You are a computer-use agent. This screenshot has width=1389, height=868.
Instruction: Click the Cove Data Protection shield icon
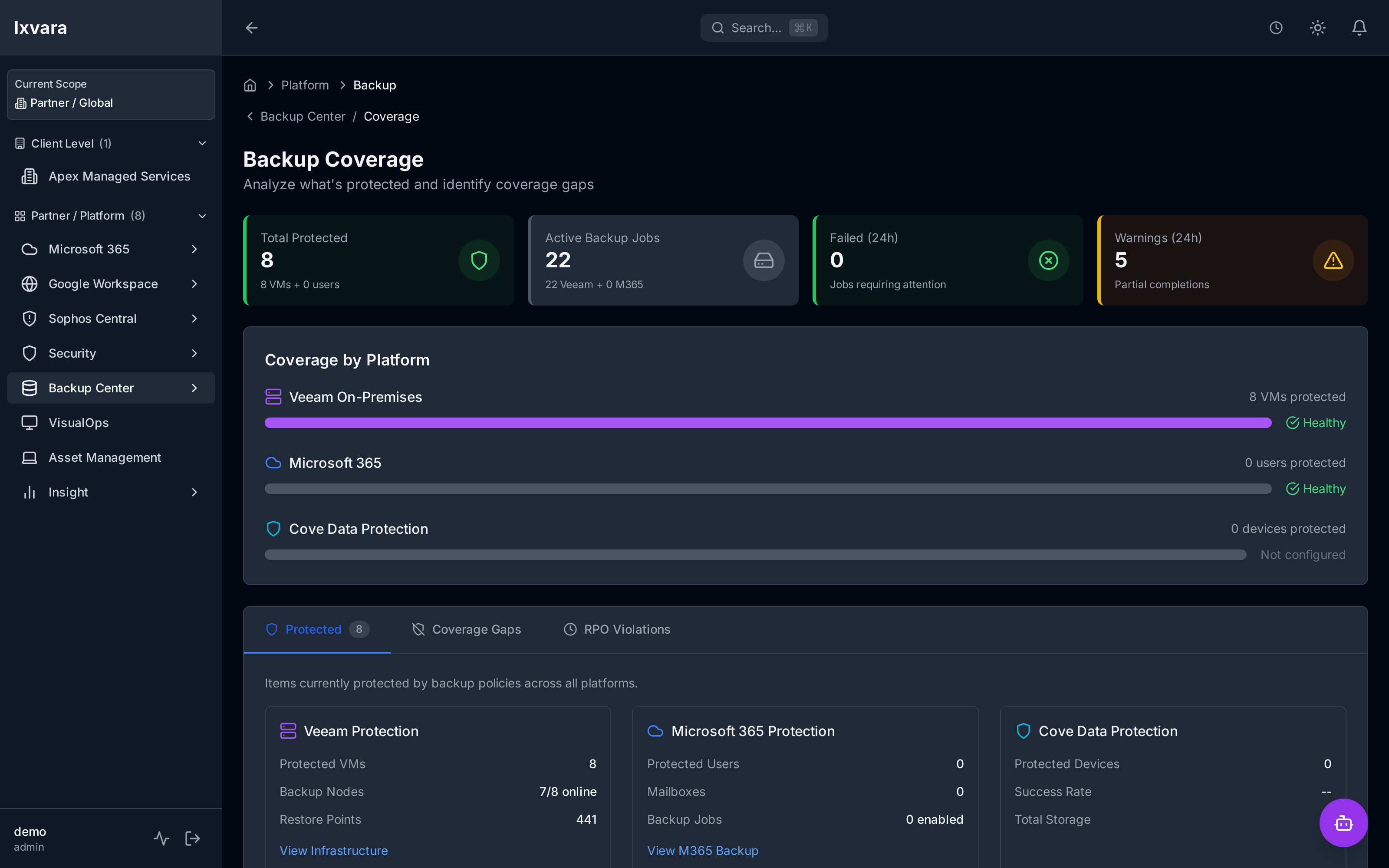273,529
